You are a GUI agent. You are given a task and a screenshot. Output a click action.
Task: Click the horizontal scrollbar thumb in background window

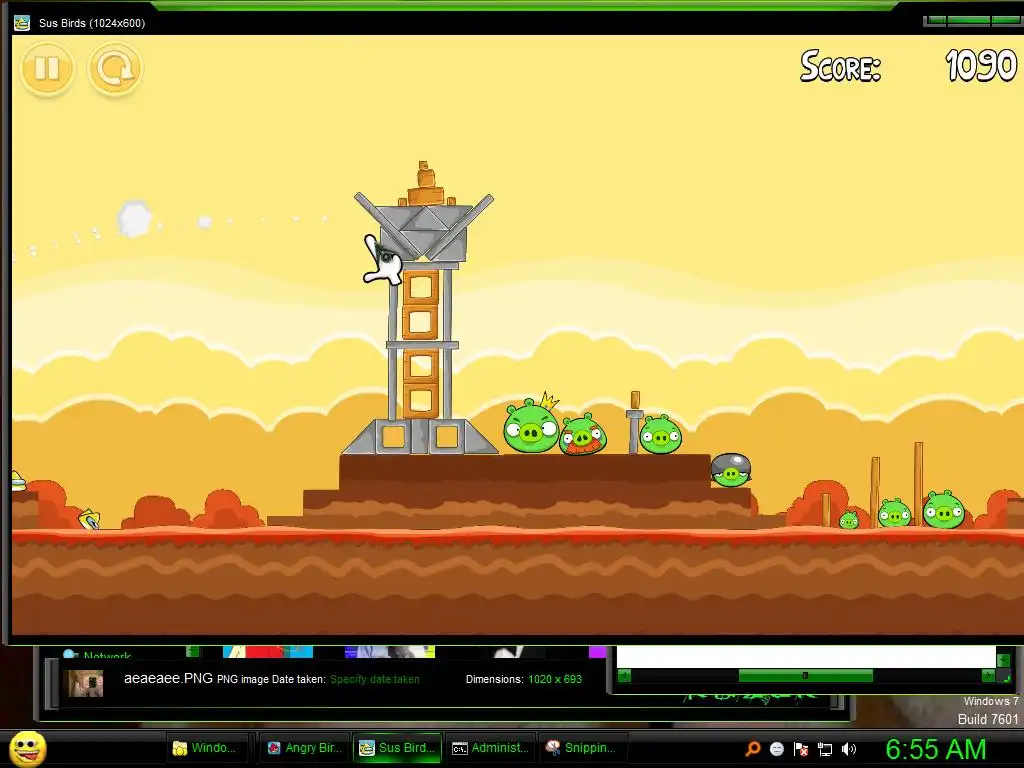point(805,676)
